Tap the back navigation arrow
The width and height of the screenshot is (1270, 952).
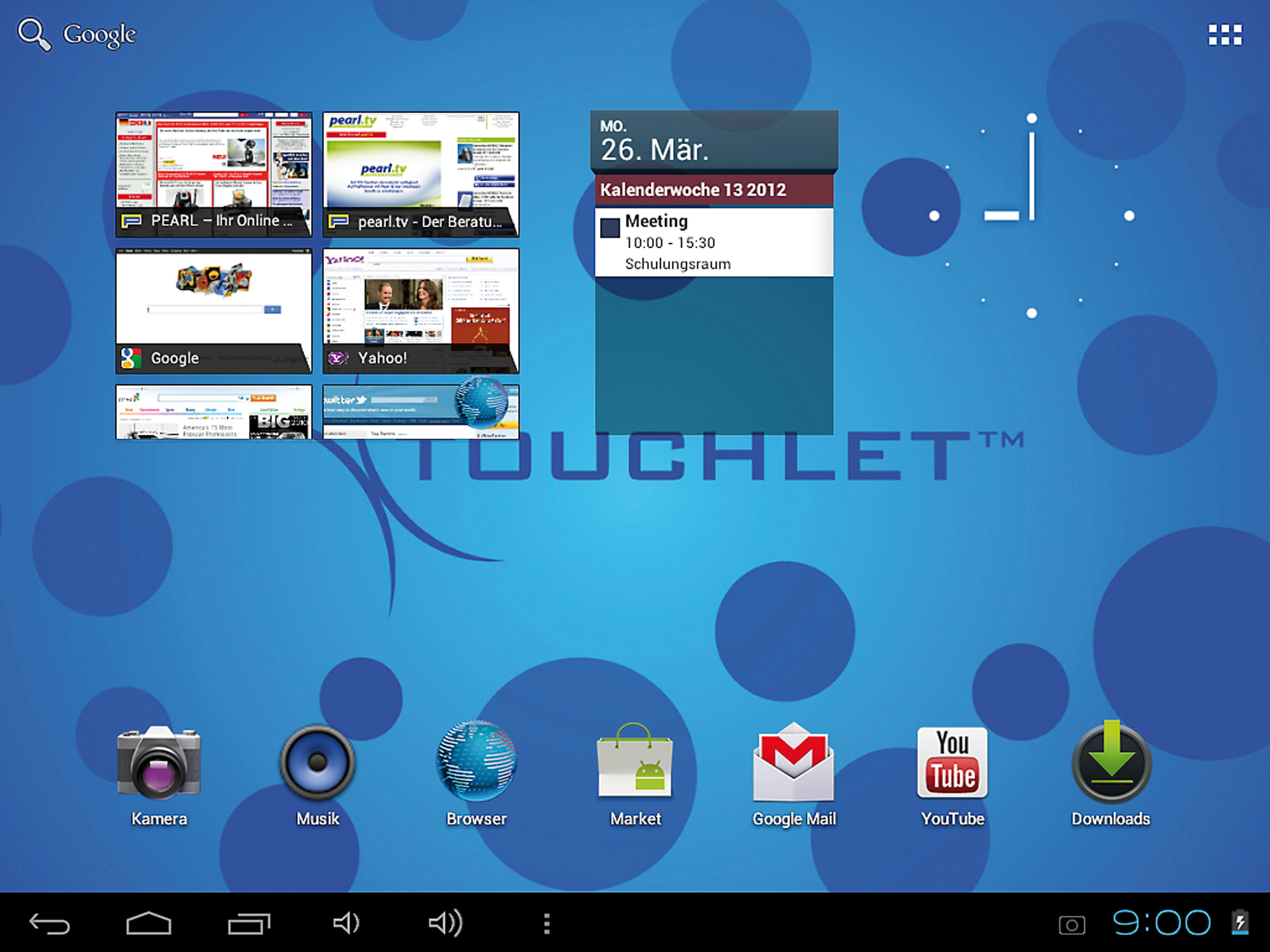click(x=50, y=923)
